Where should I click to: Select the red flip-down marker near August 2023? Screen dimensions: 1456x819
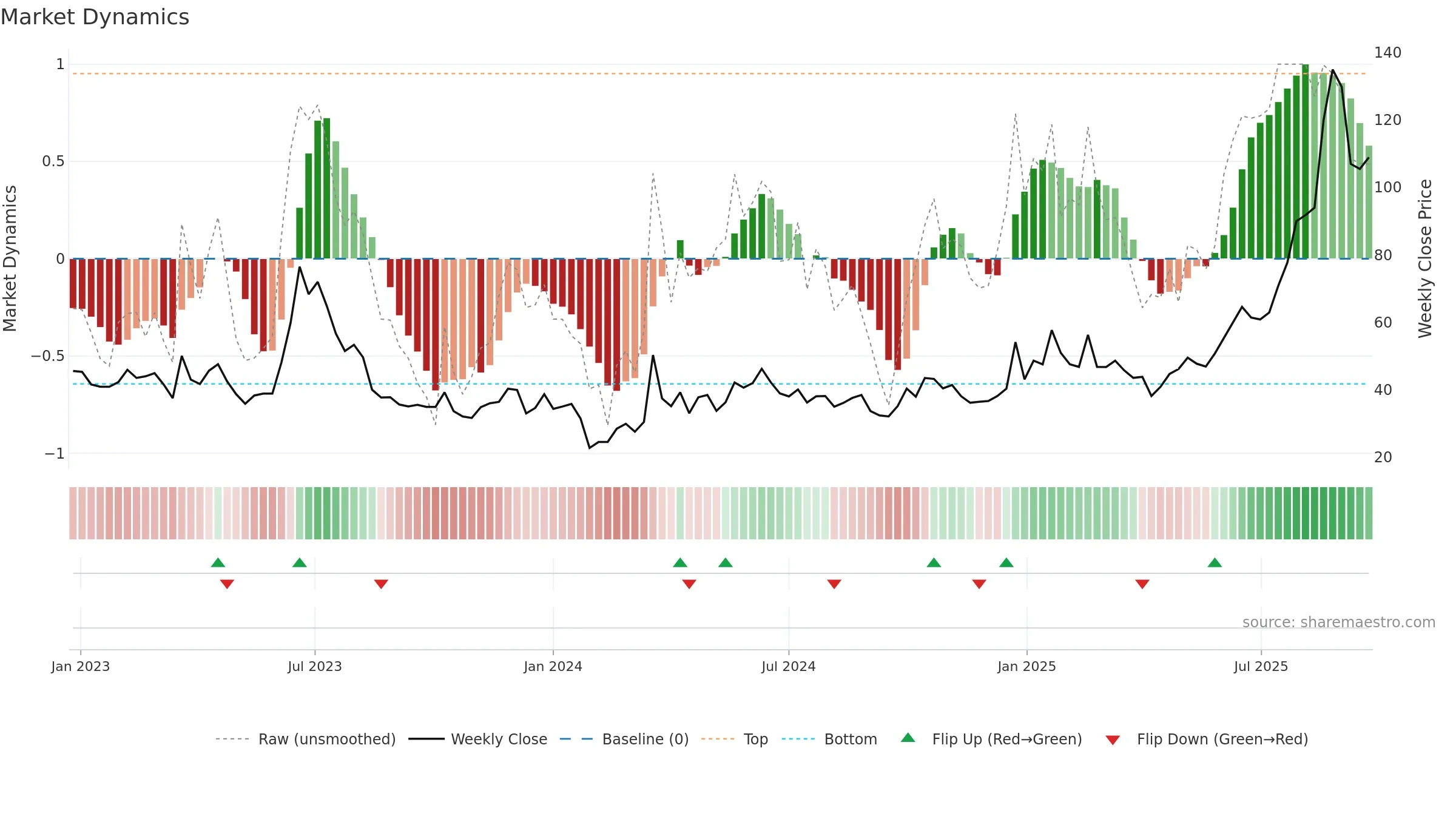point(381,584)
